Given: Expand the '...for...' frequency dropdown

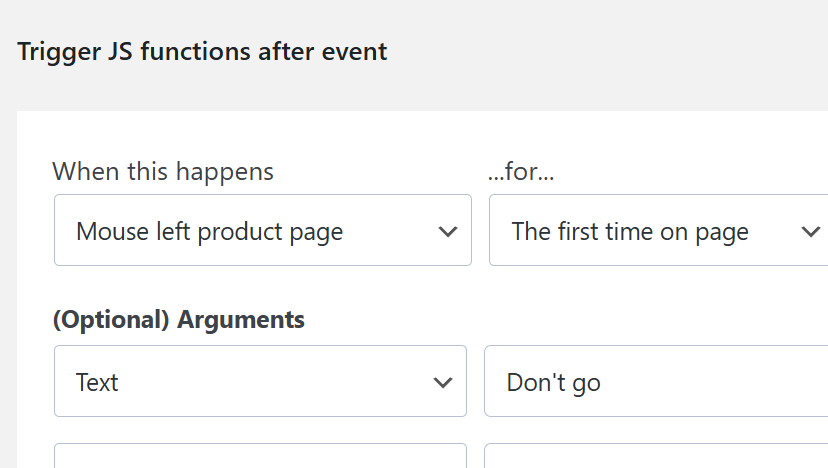Looking at the screenshot, I should click(657, 230).
